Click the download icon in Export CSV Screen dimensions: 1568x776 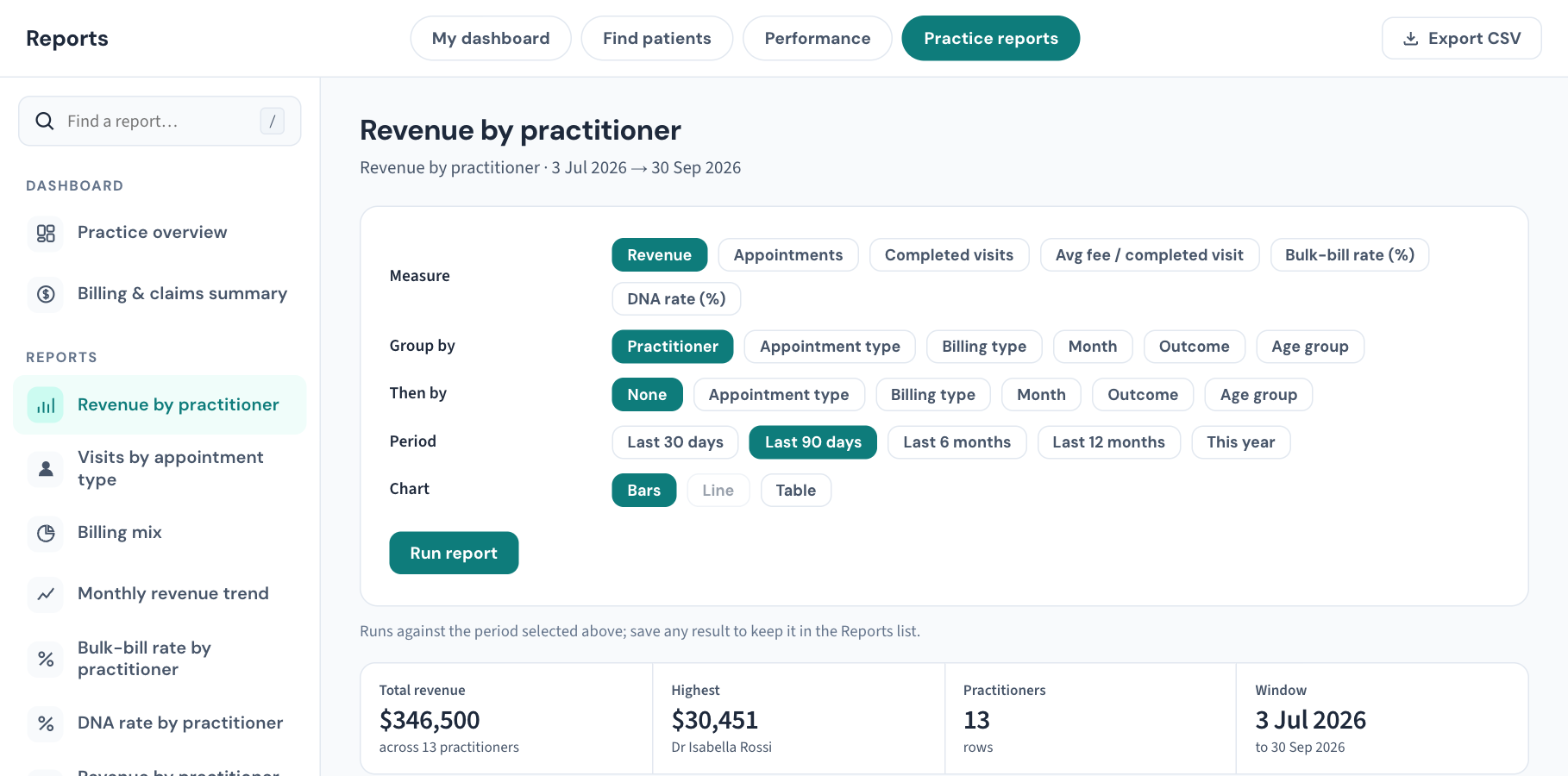click(1411, 39)
